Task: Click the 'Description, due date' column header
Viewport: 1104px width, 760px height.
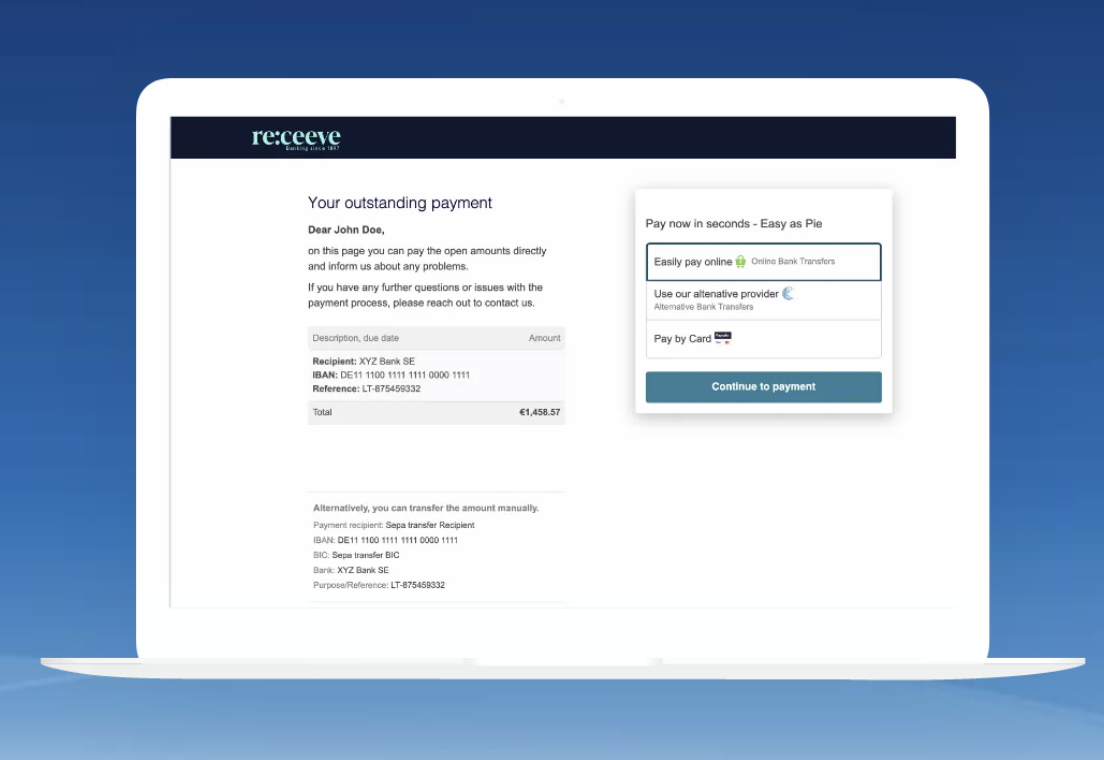Action: click(x=356, y=338)
